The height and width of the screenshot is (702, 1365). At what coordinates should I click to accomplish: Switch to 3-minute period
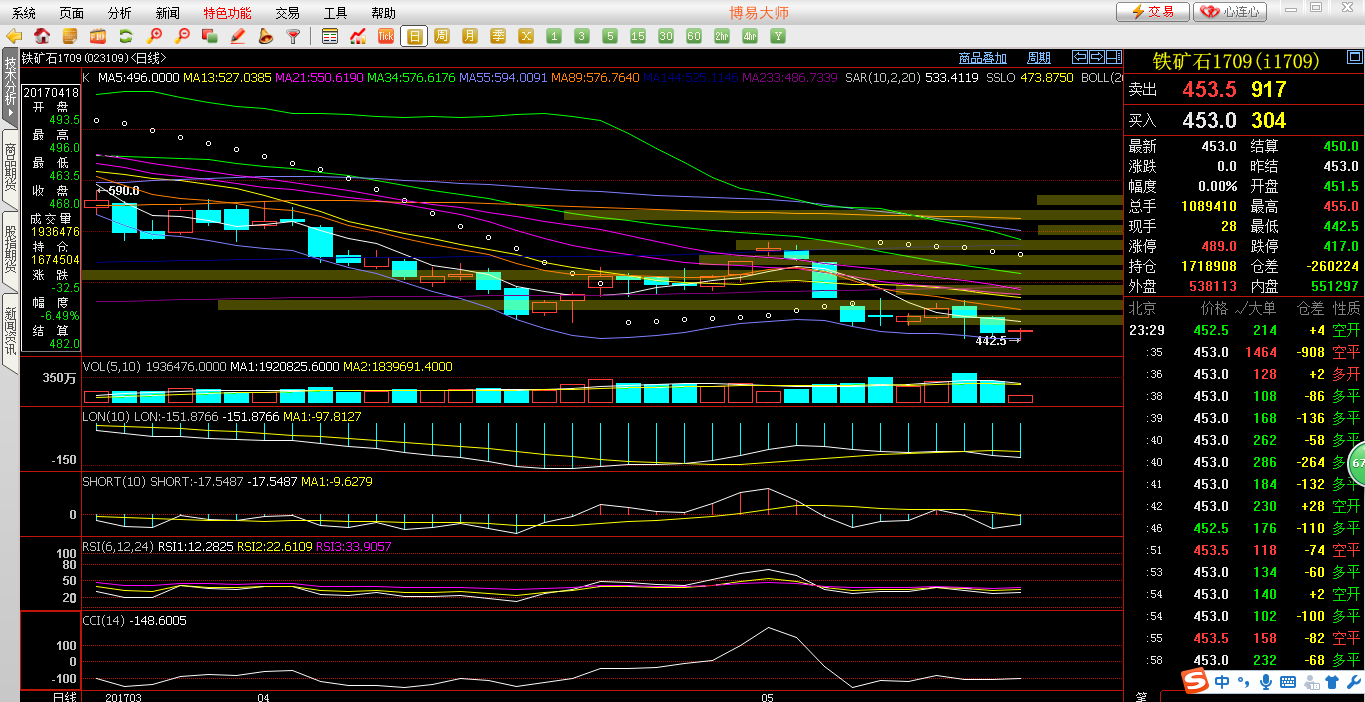(582, 36)
